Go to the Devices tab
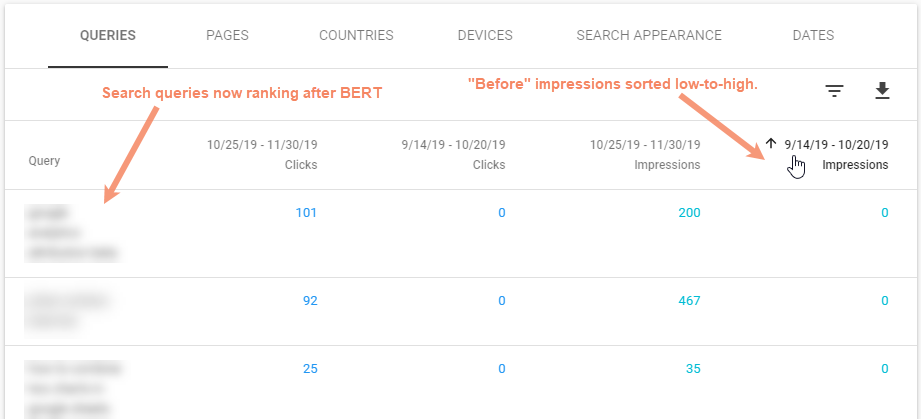 coord(485,35)
